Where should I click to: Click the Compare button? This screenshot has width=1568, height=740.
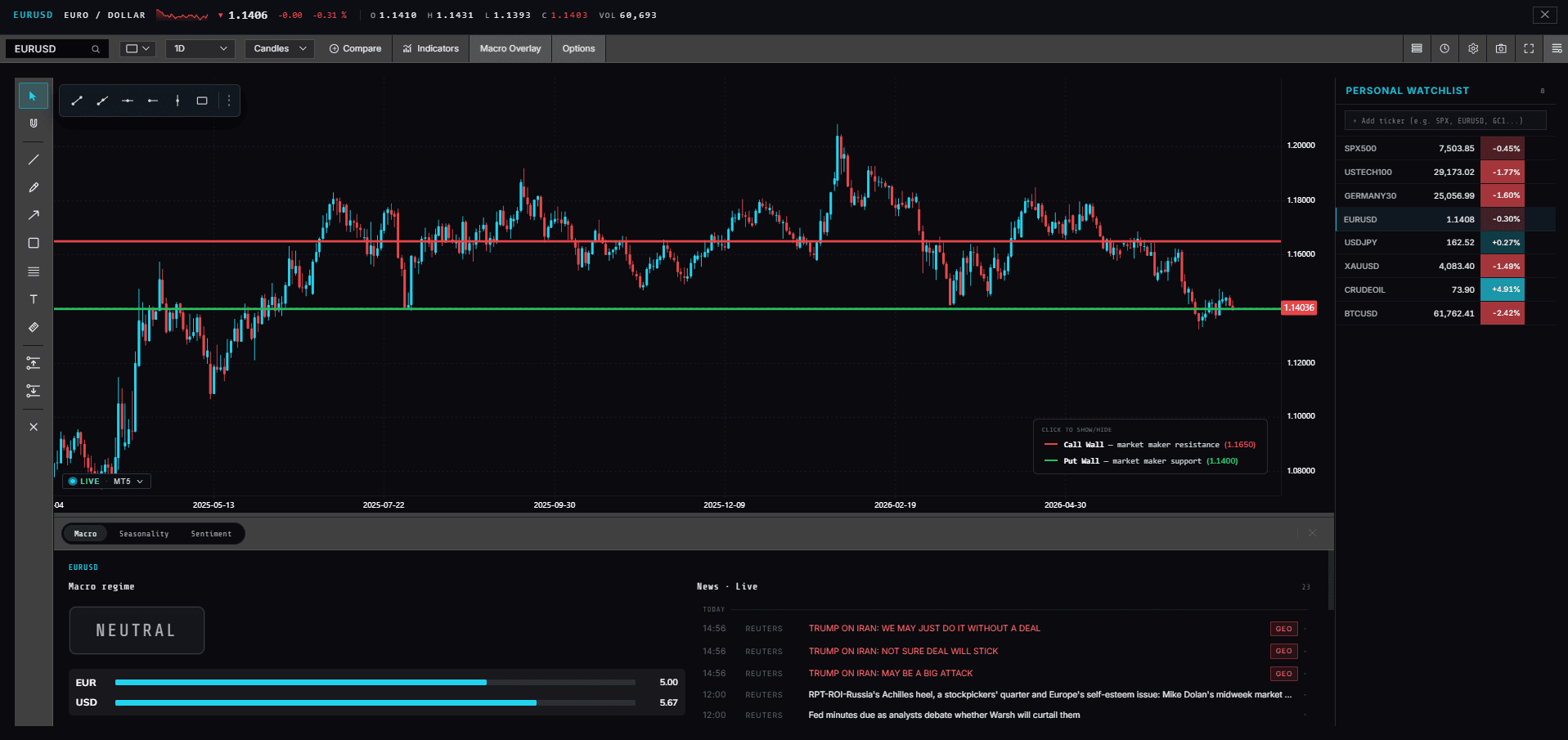355,48
